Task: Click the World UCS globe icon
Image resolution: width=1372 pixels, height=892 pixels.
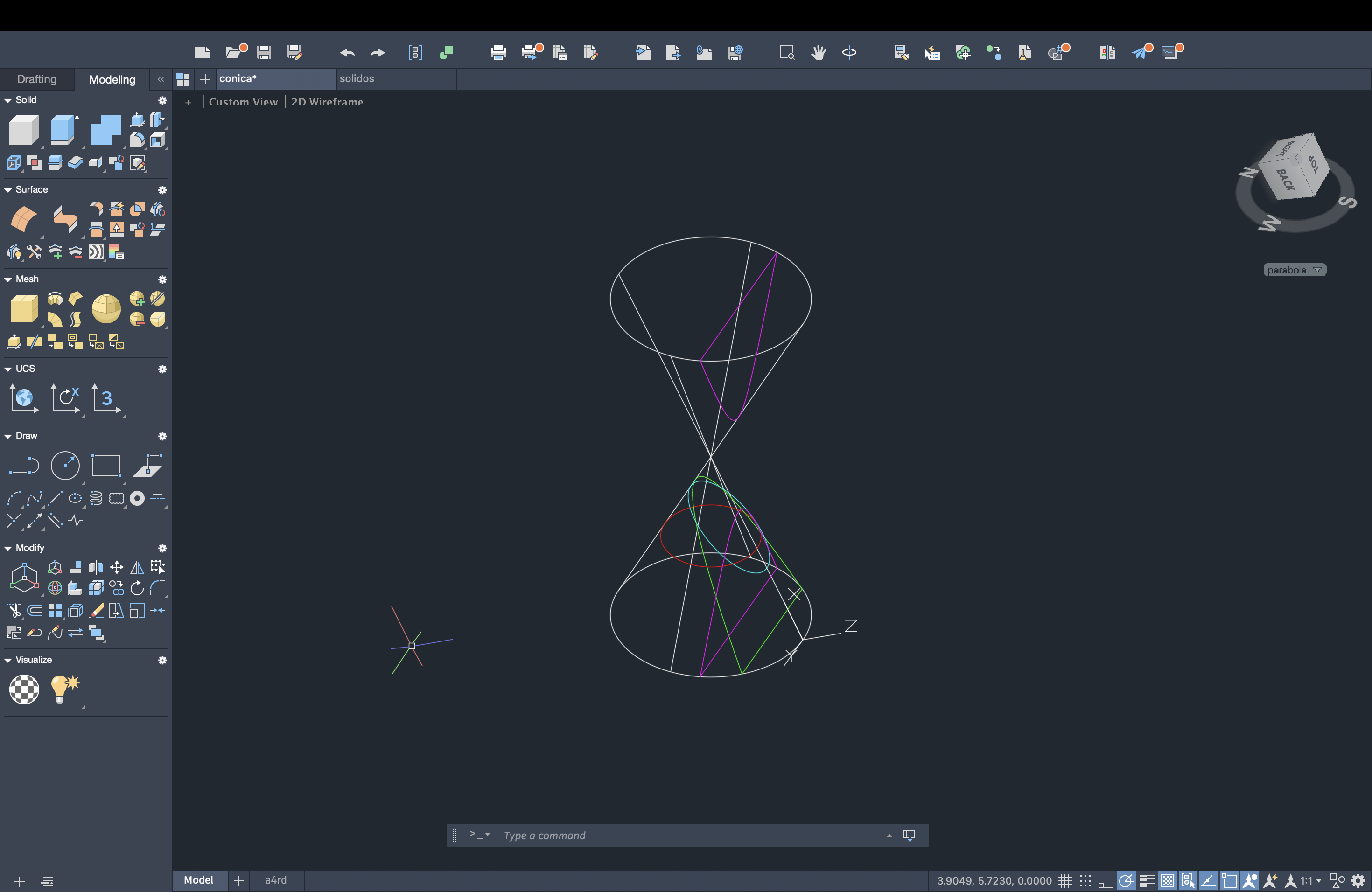Action: pyautogui.click(x=24, y=398)
